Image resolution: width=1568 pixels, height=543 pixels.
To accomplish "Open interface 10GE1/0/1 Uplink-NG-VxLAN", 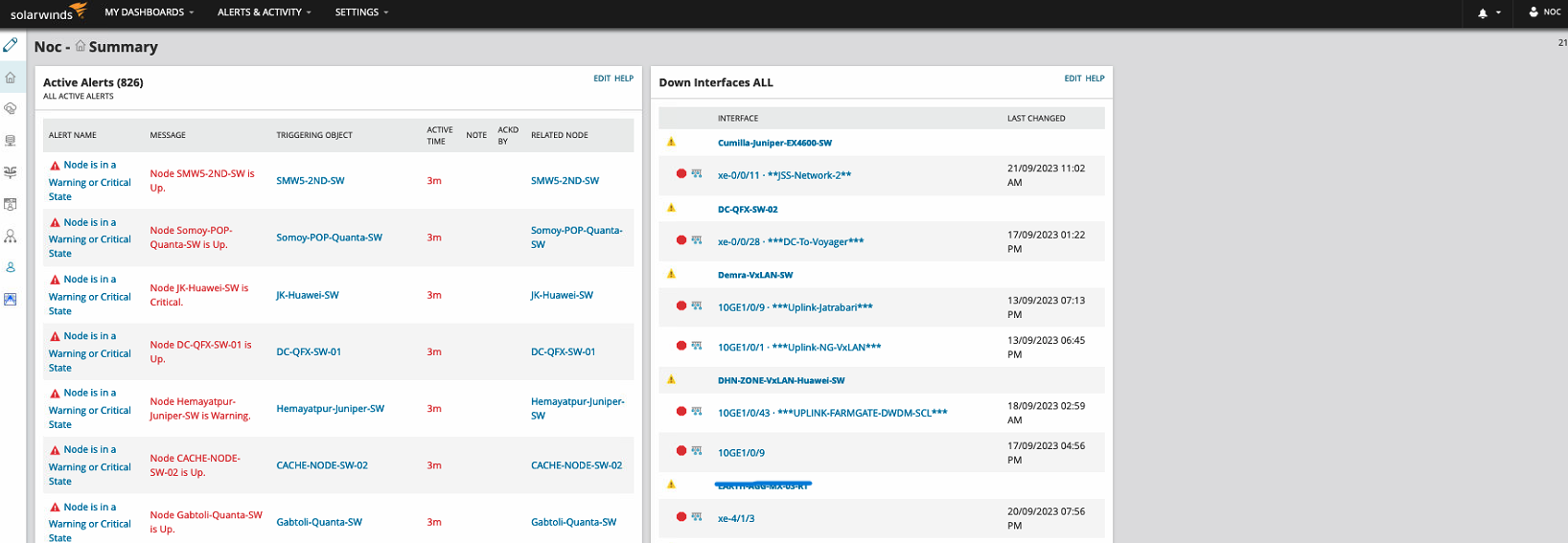I will (x=799, y=347).
